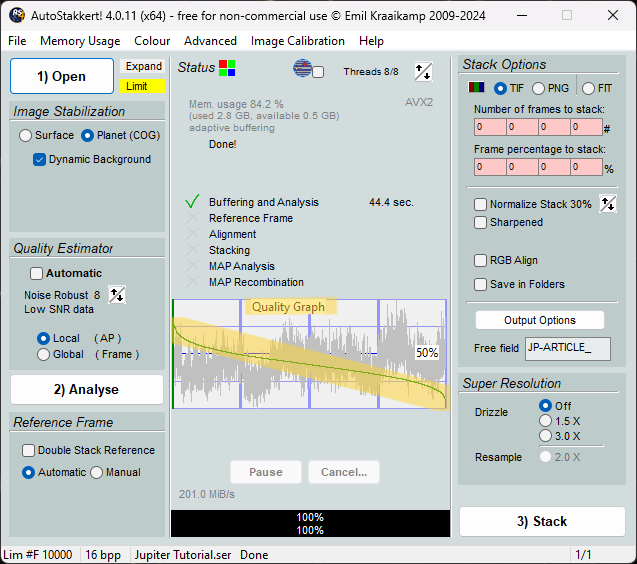Click the 100% progress bar
This screenshot has height=564, width=637.
[310, 524]
